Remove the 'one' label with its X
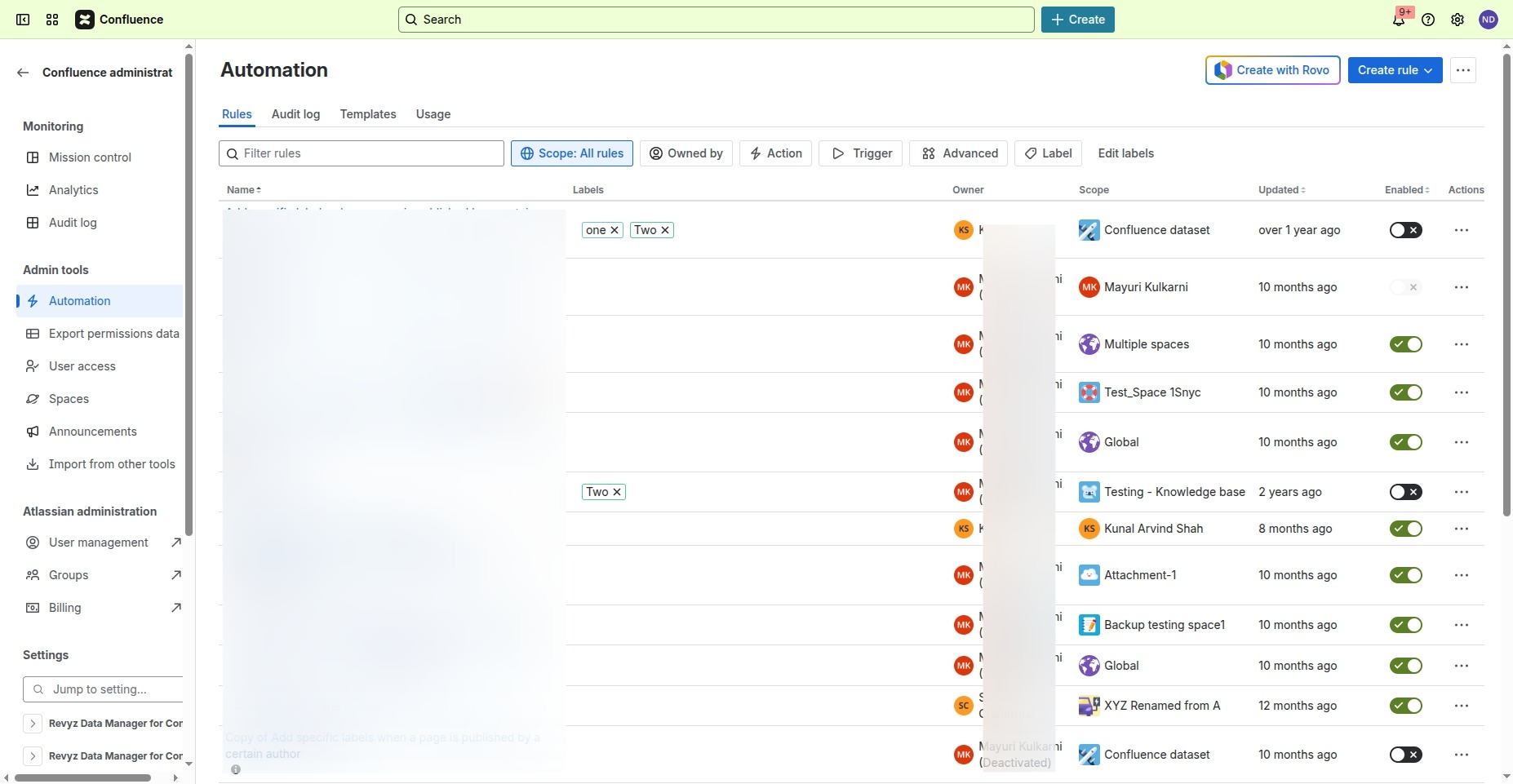This screenshot has width=1513, height=784. click(x=615, y=230)
